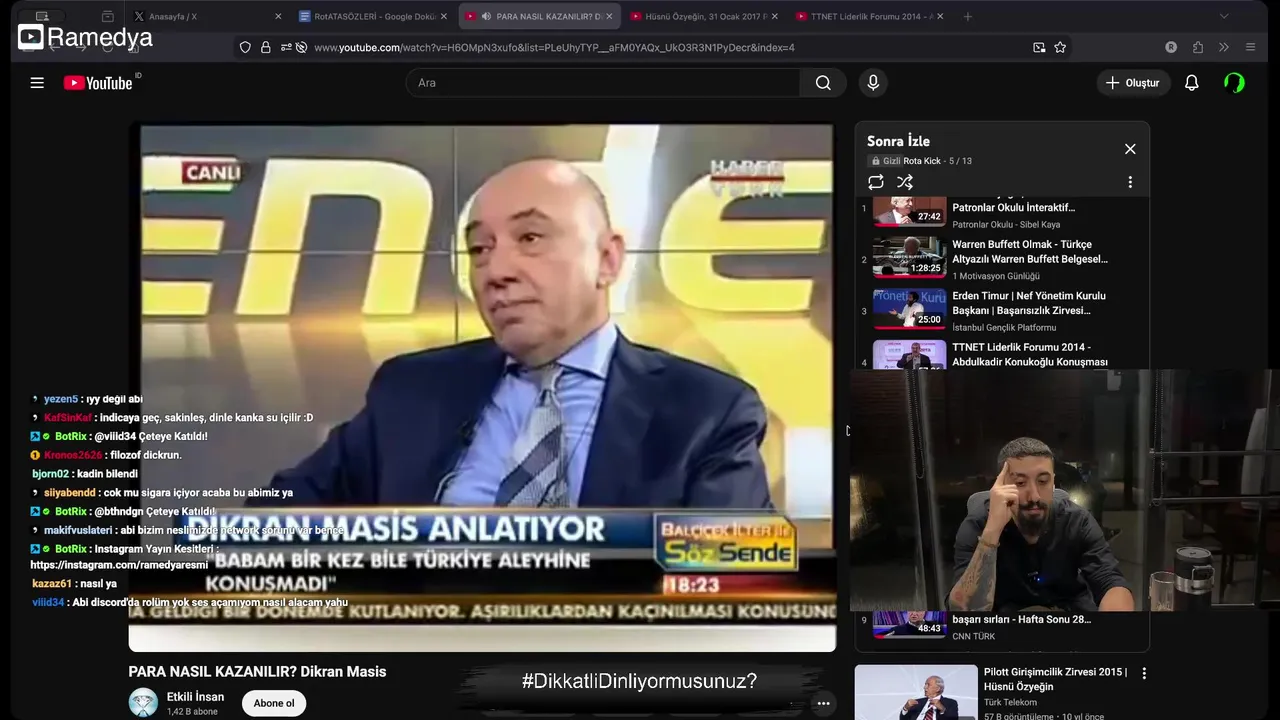Click Erden Timur thumbnail with 25:00 duration
This screenshot has width=1280, height=720.
tap(909, 309)
